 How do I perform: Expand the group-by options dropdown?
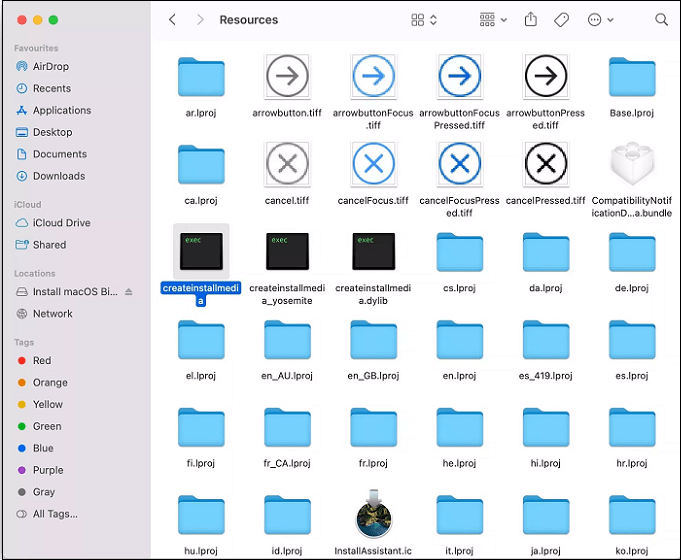(x=493, y=20)
